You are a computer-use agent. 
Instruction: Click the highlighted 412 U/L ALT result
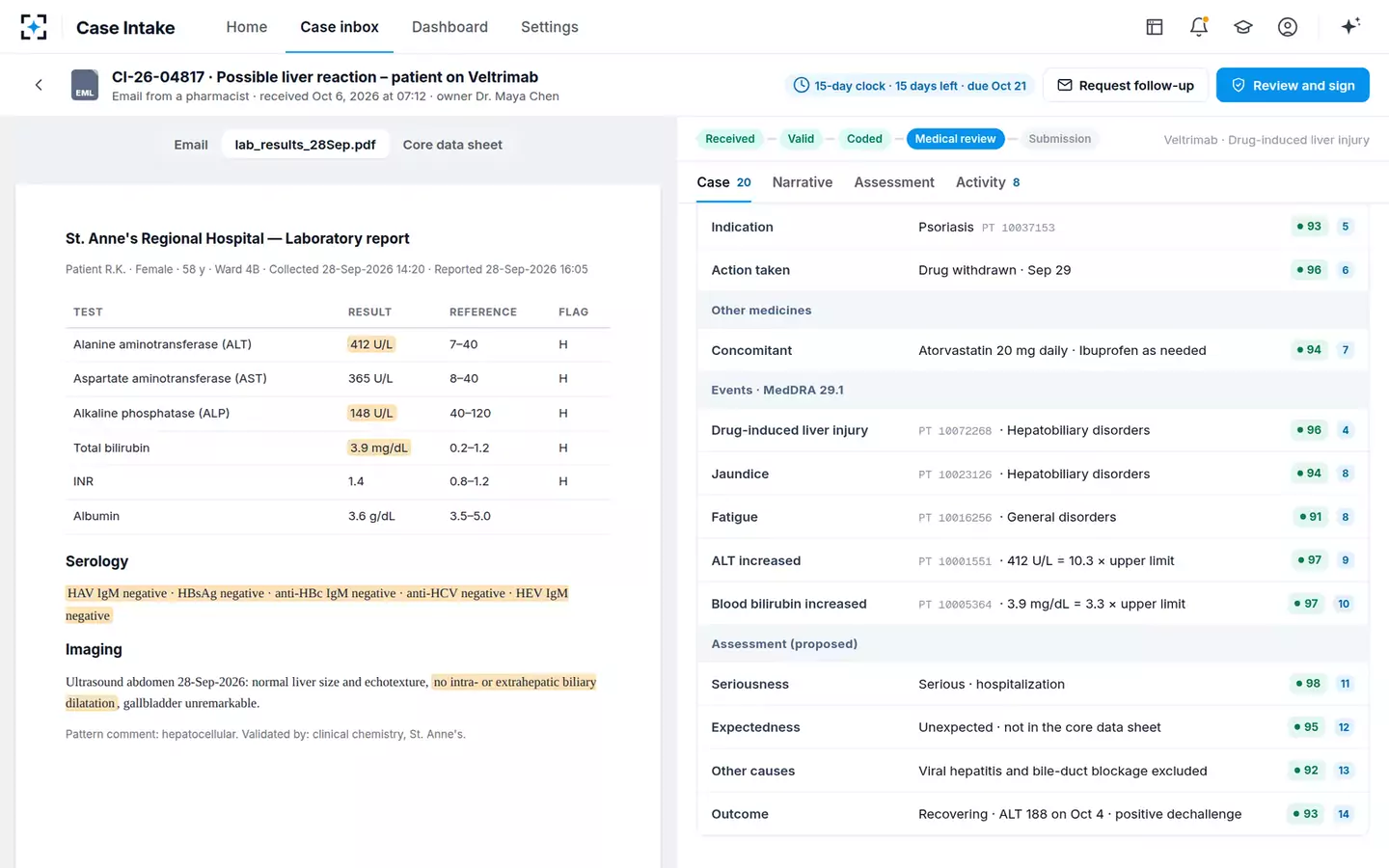[371, 344]
